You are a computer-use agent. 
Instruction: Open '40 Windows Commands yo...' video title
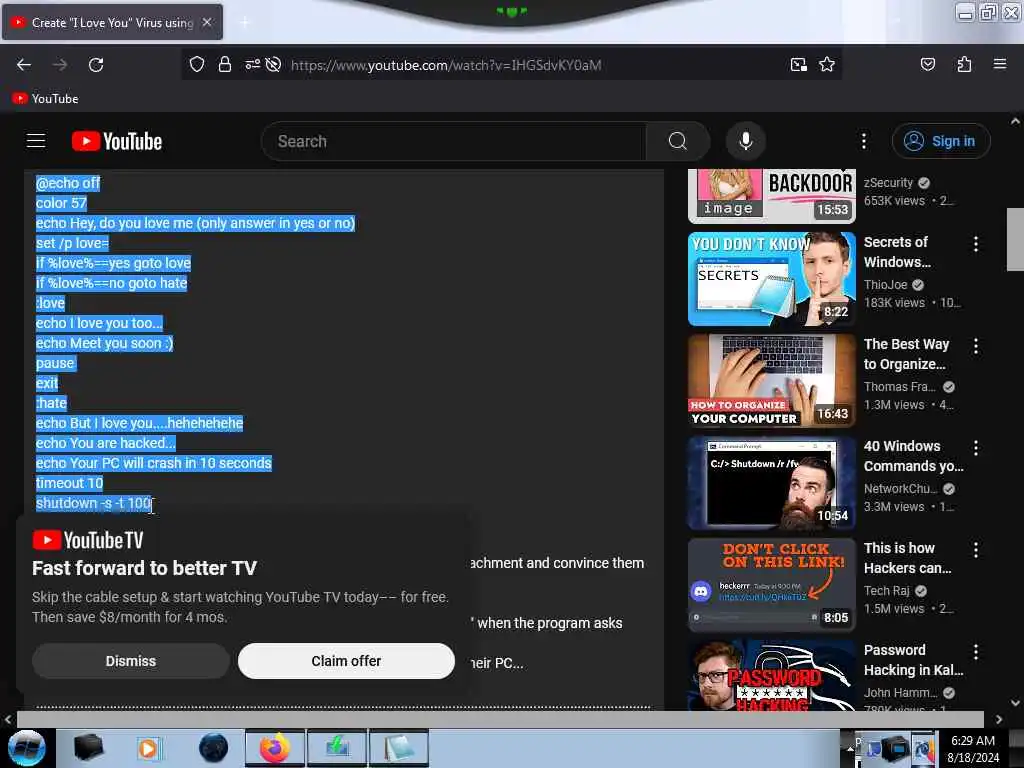click(x=913, y=456)
